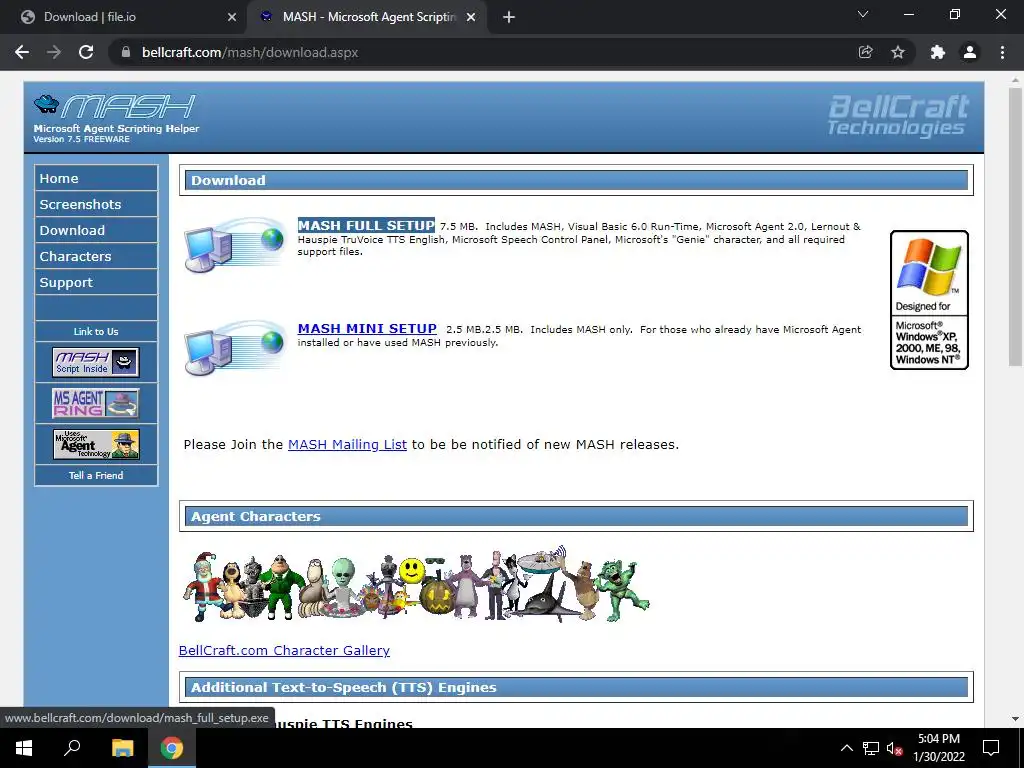The height and width of the screenshot is (768, 1024).
Task: Click the muted volume tray icon
Action: point(894,748)
